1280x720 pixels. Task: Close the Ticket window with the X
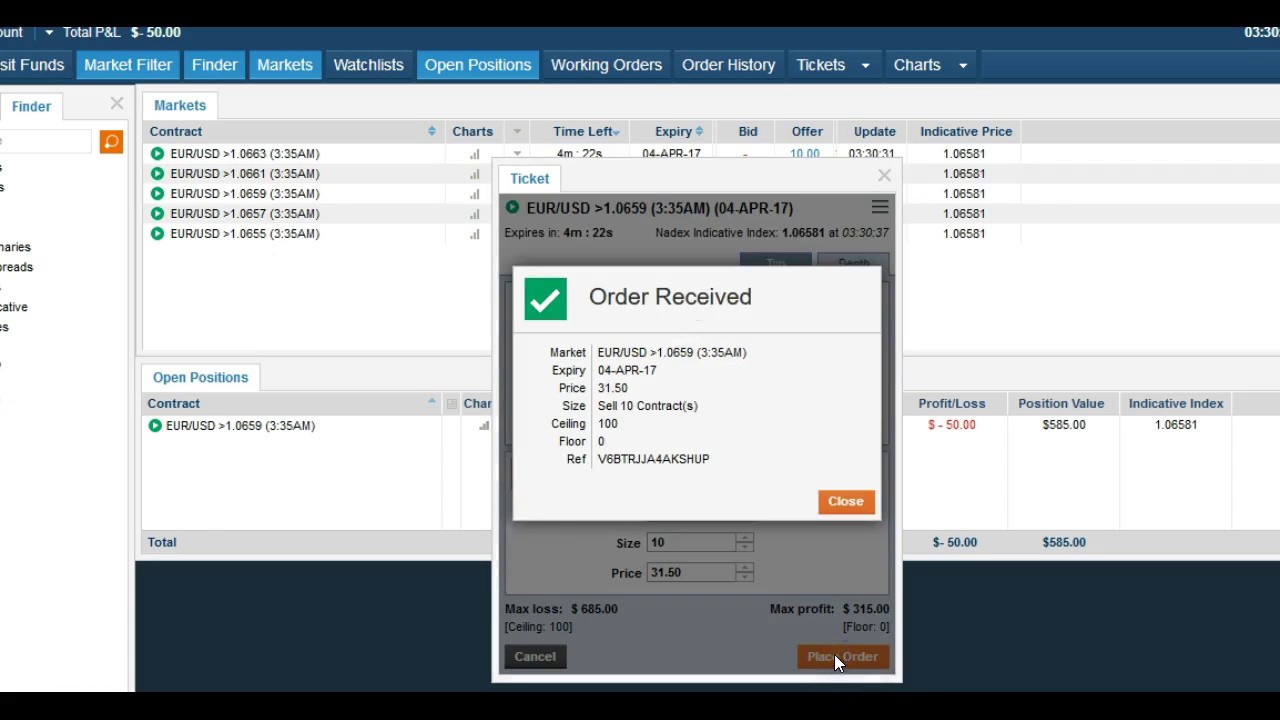[884, 175]
